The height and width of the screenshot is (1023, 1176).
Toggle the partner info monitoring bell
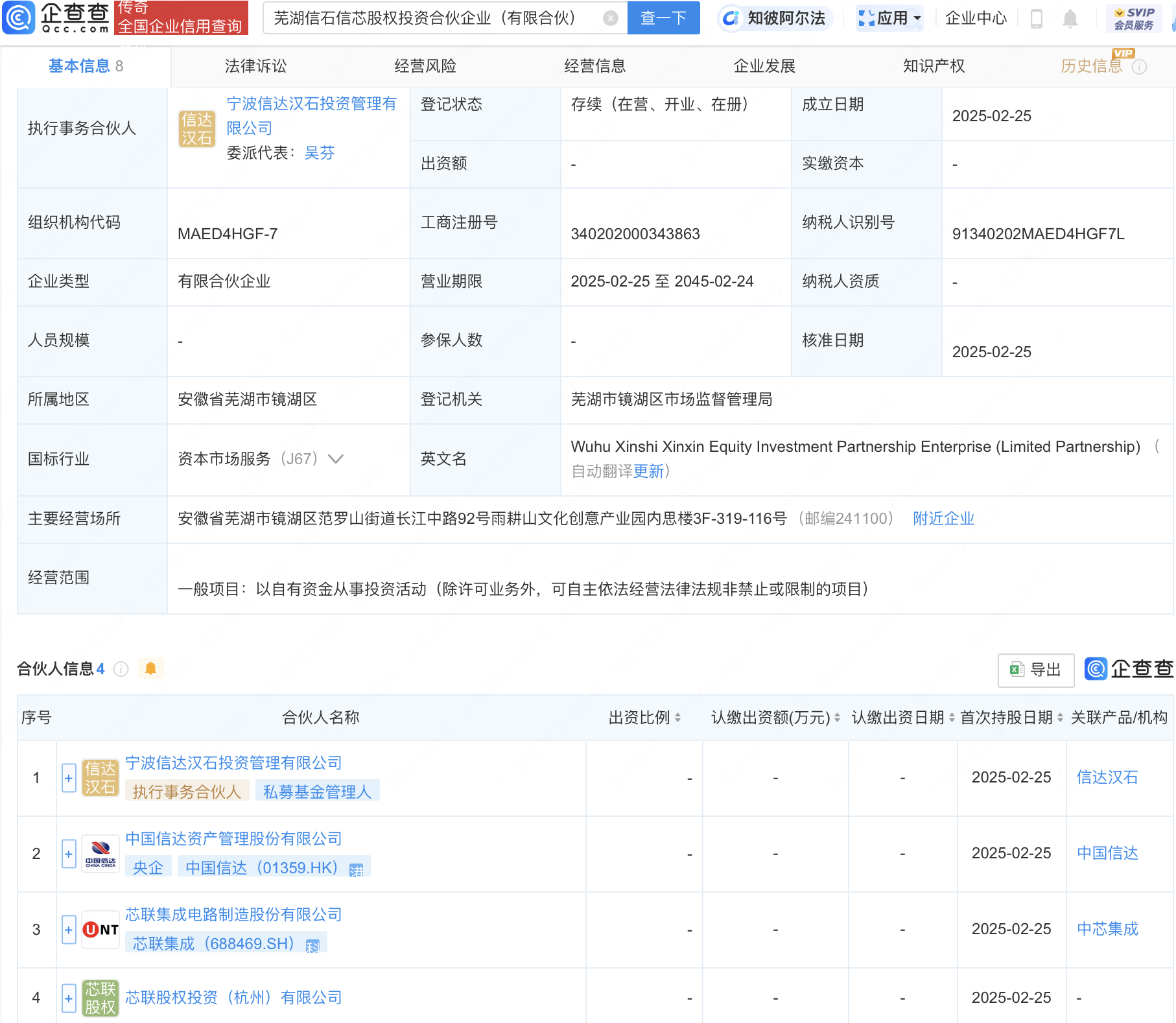pyautogui.click(x=151, y=668)
